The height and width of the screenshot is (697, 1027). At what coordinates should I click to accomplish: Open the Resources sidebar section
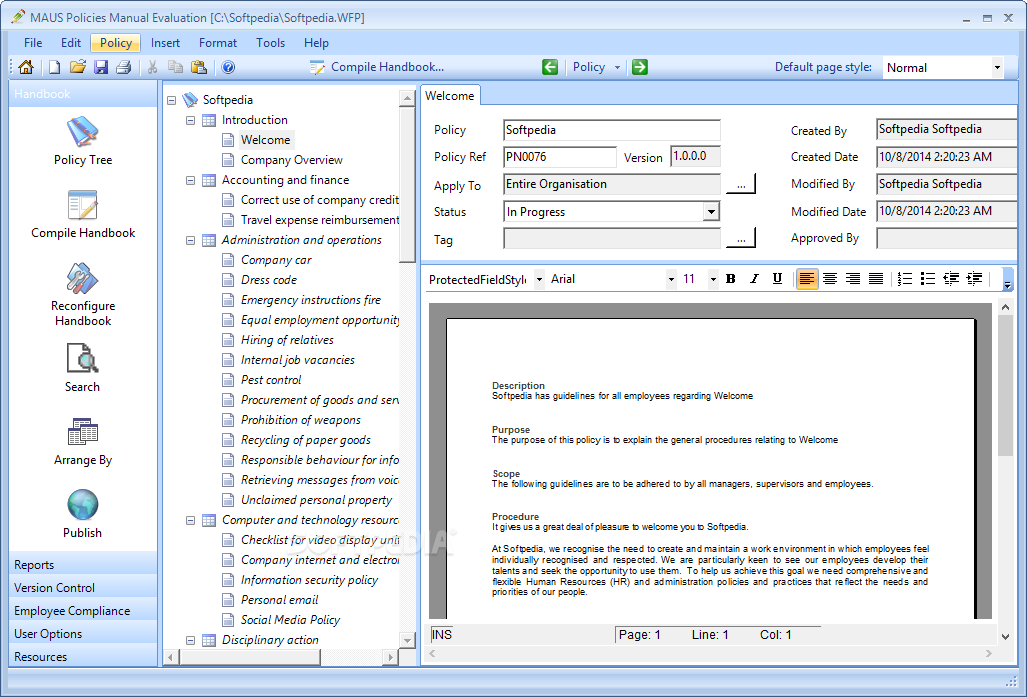pyautogui.click(x=83, y=656)
